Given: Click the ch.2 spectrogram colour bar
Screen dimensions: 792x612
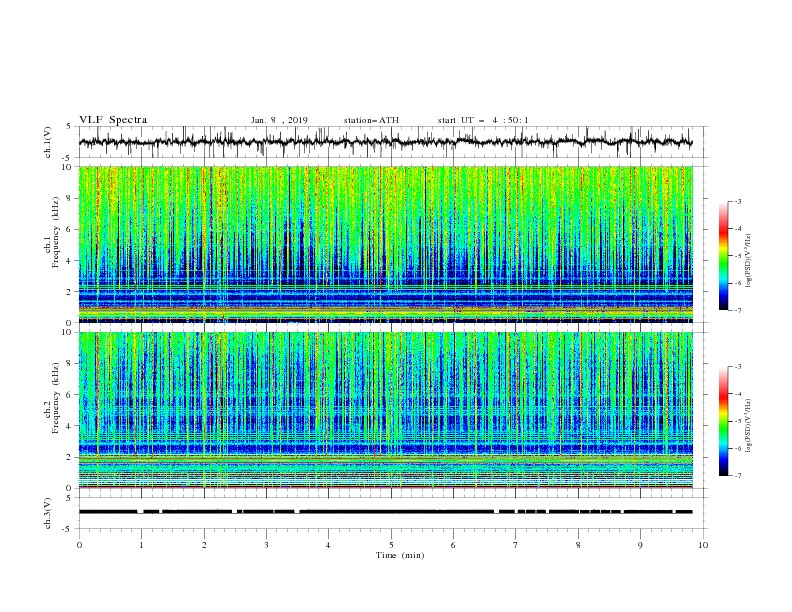Looking at the screenshot, I should [724, 421].
